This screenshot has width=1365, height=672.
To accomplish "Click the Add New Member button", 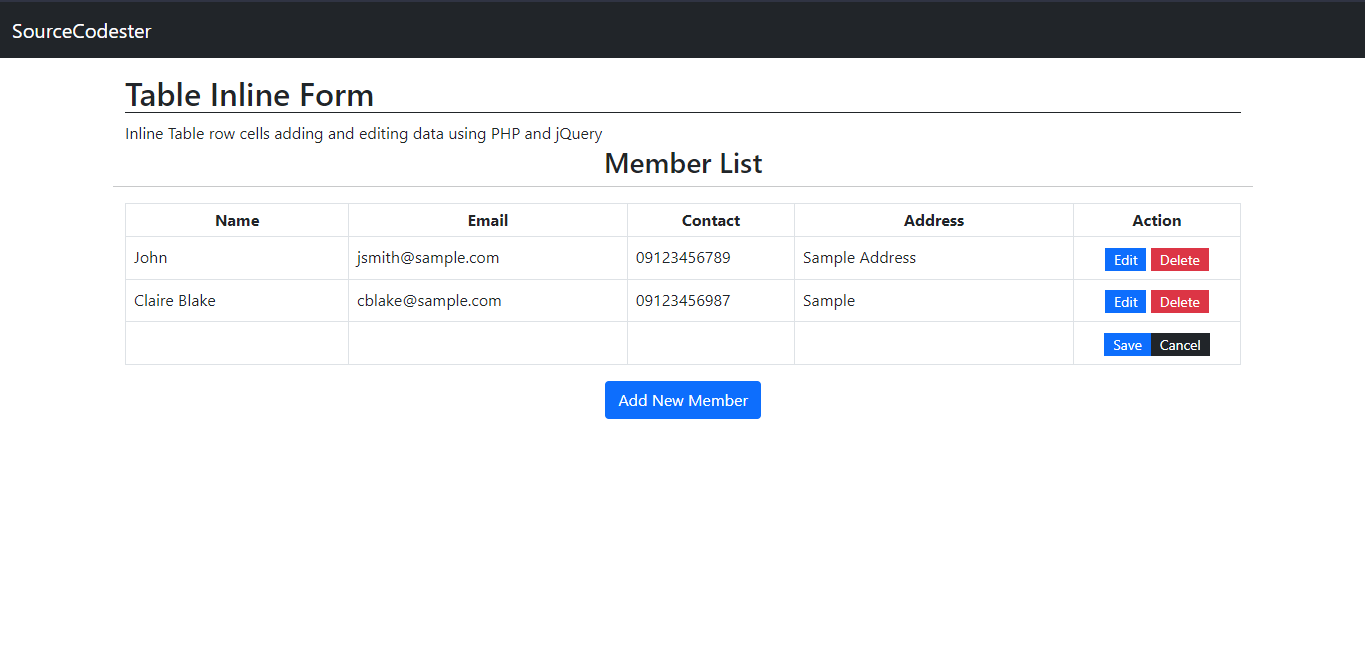I will pos(683,399).
